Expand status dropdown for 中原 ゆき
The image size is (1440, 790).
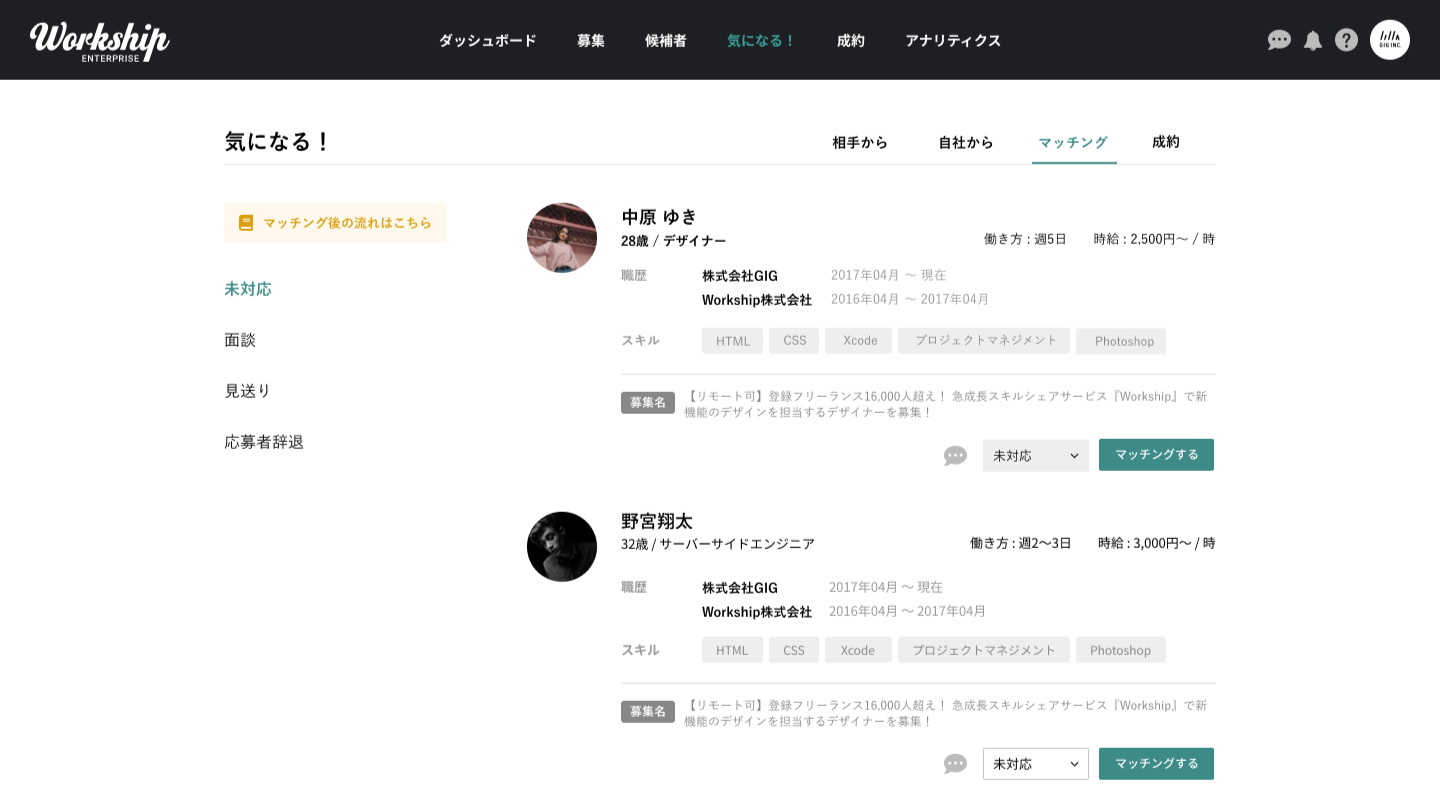click(1035, 455)
